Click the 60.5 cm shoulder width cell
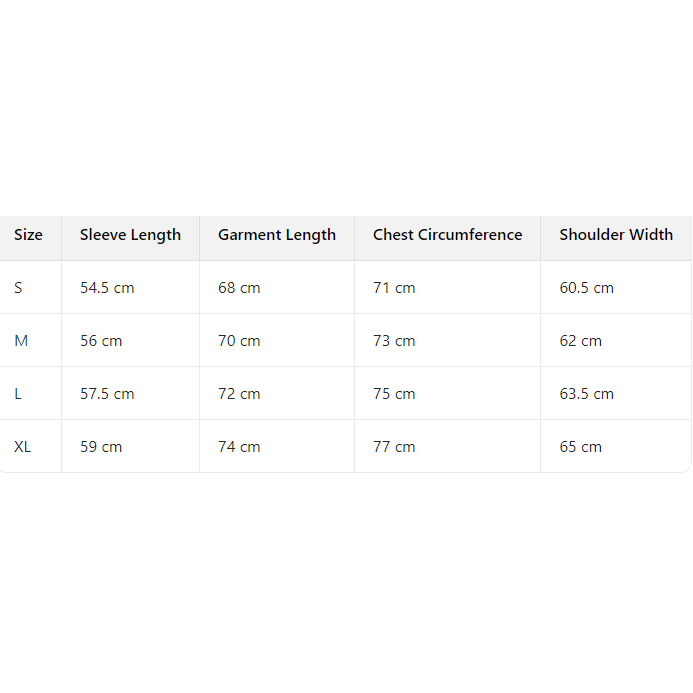This screenshot has width=693, height=693. pyautogui.click(x=587, y=288)
